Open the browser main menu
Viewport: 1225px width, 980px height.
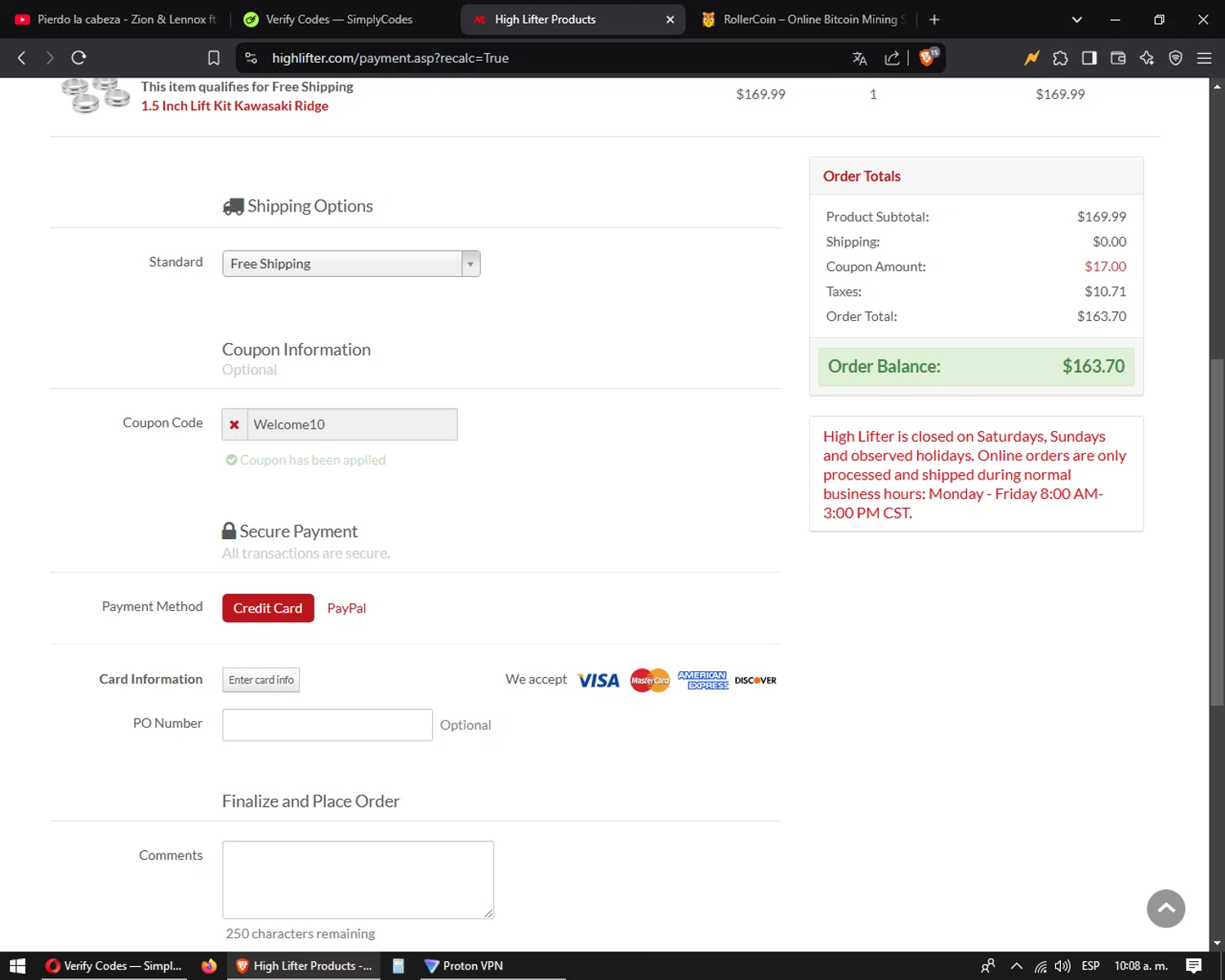(1204, 58)
